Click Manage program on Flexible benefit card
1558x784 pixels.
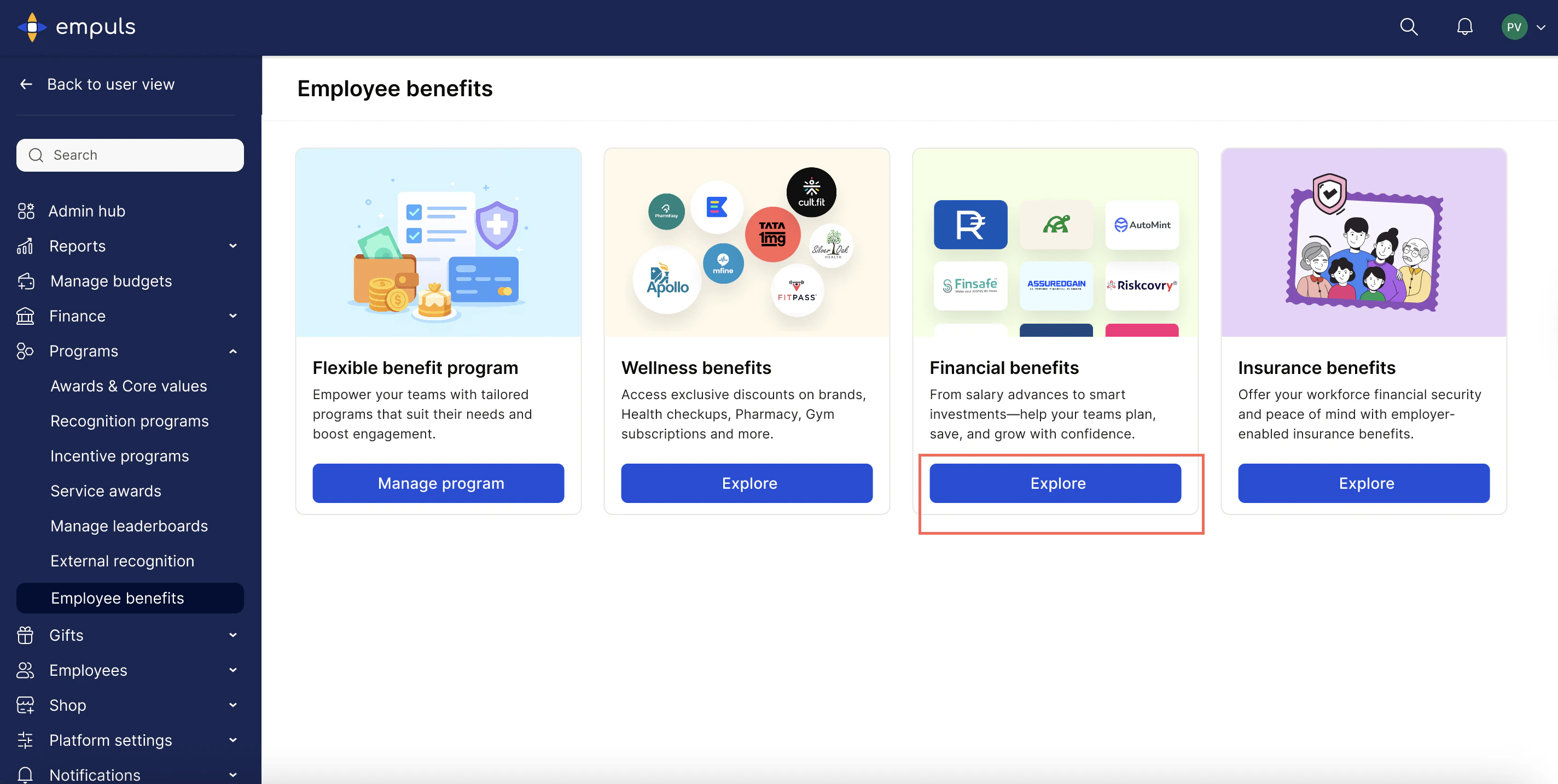click(439, 484)
